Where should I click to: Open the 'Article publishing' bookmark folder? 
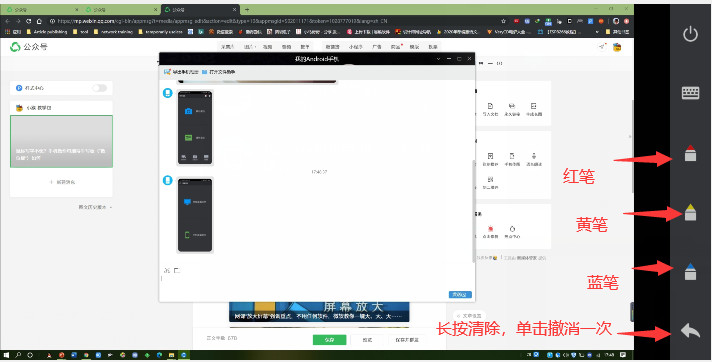click(x=47, y=32)
